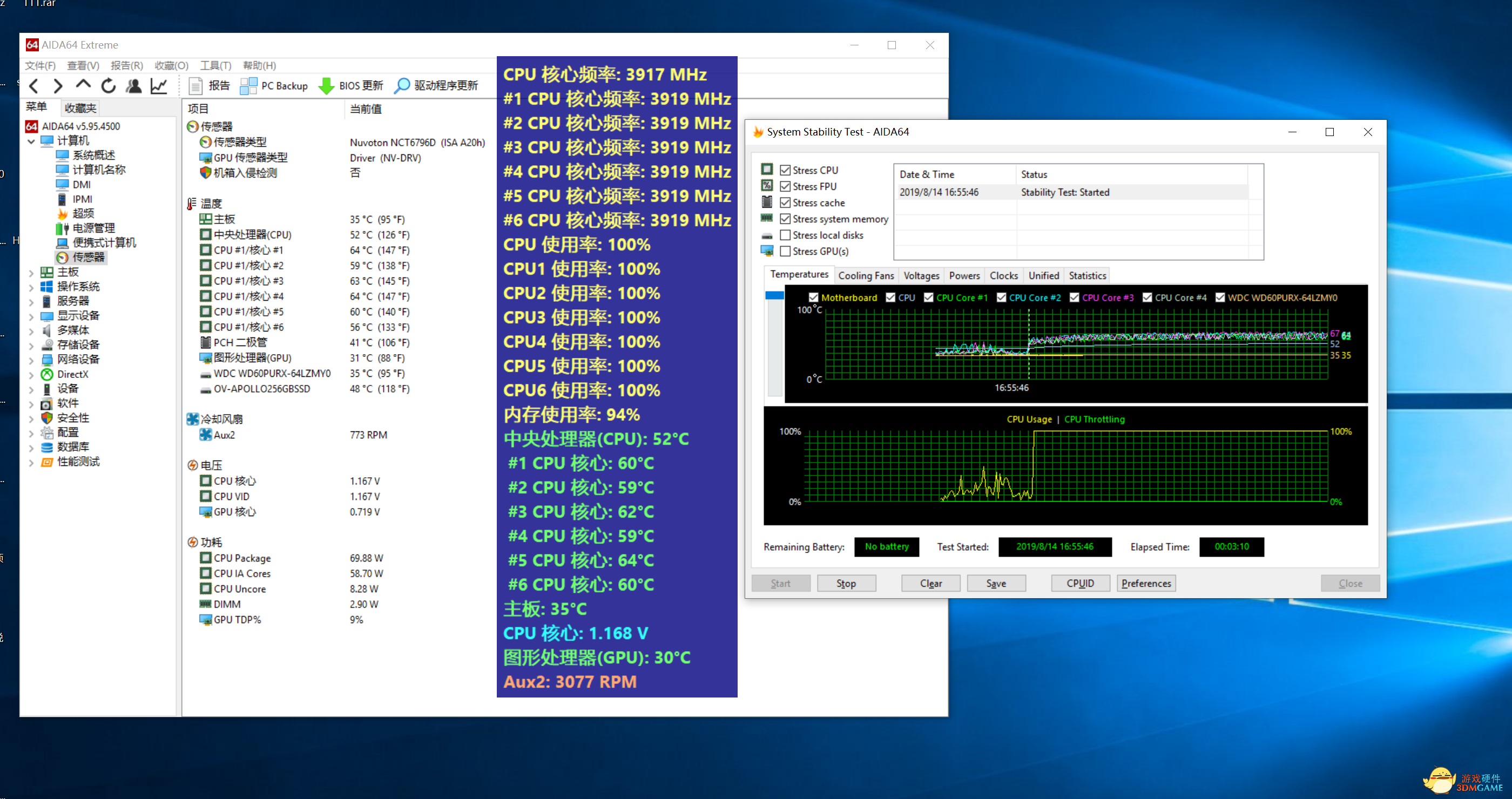Click Clear button in Stability Test
Image resolution: width=1512 pixels, height=799 pixels.
click(930, 583)
